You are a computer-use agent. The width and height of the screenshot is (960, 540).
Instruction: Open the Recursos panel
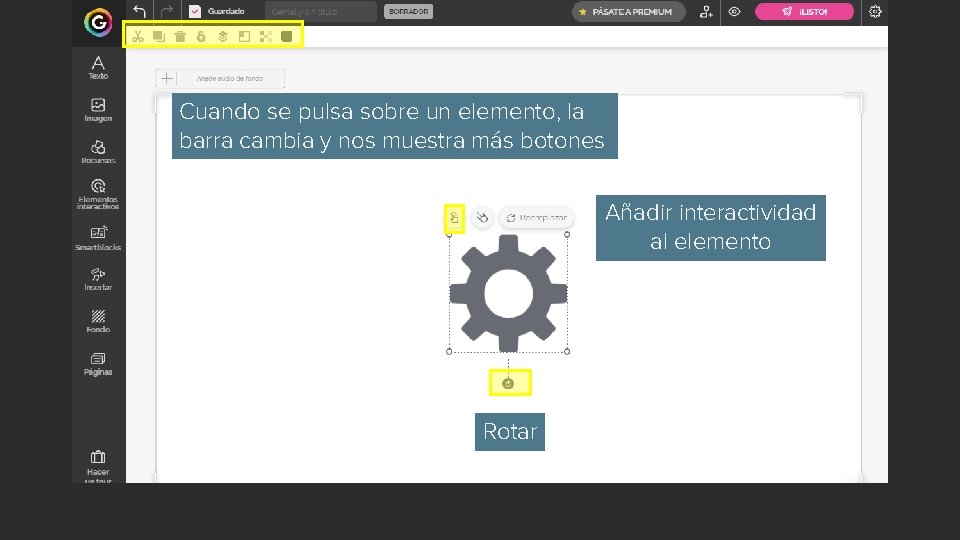[98, 152]
